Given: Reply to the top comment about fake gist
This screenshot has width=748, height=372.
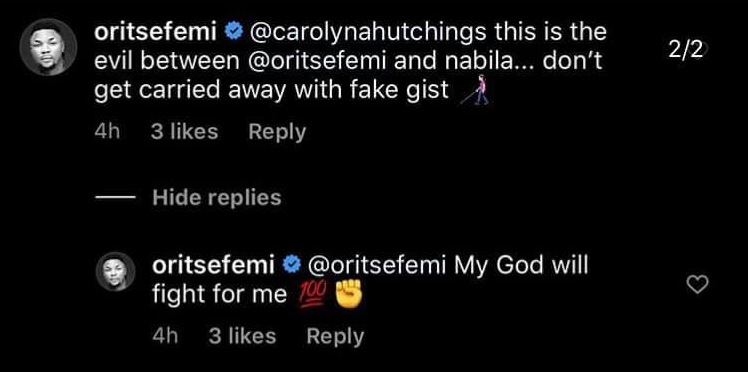Looking at the screenshot, I should pyautogui.click(x=277, y=132).
